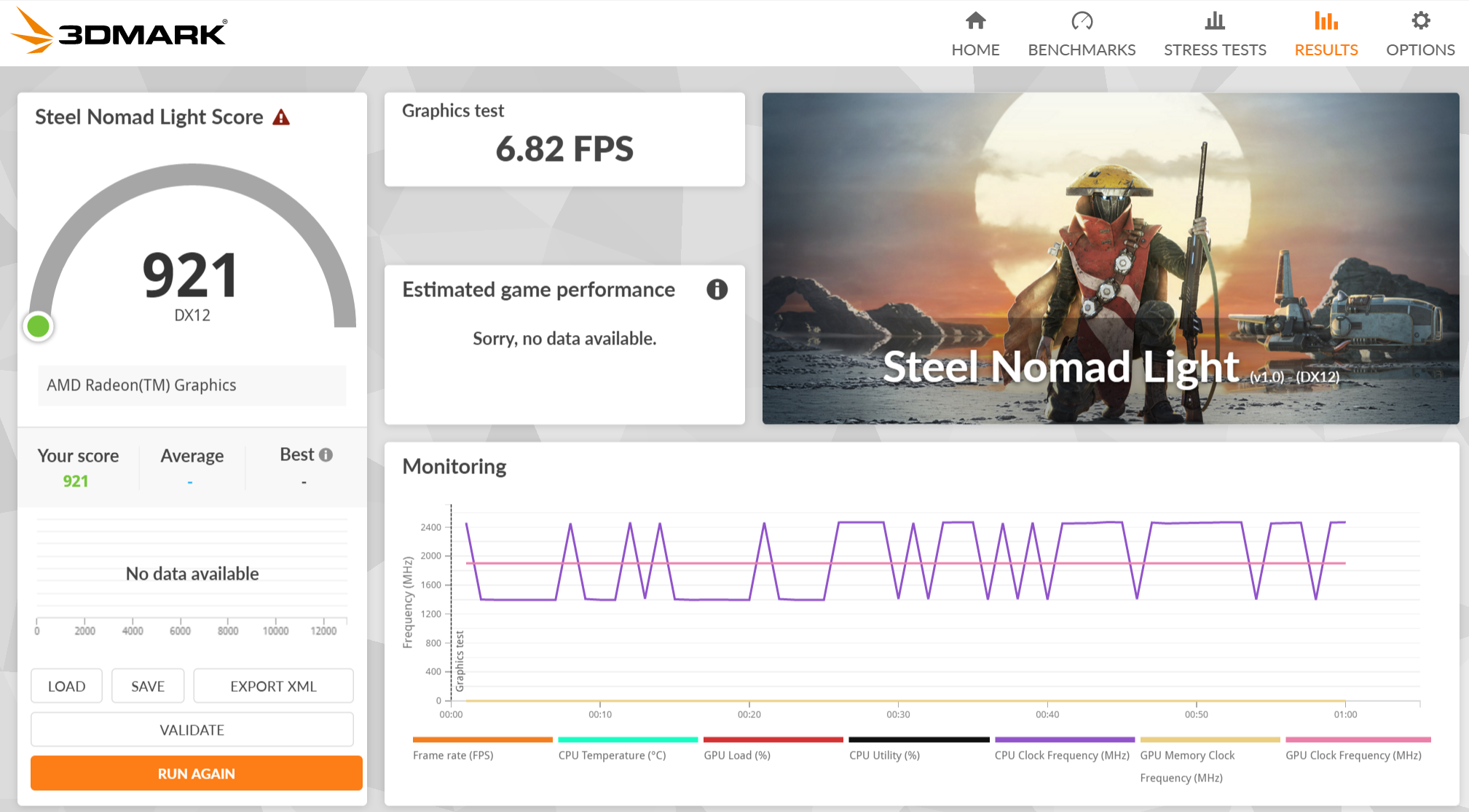Toggle Frame rate (FPS) legend series
Screen dimensions: 1469x812
point(453,755)
